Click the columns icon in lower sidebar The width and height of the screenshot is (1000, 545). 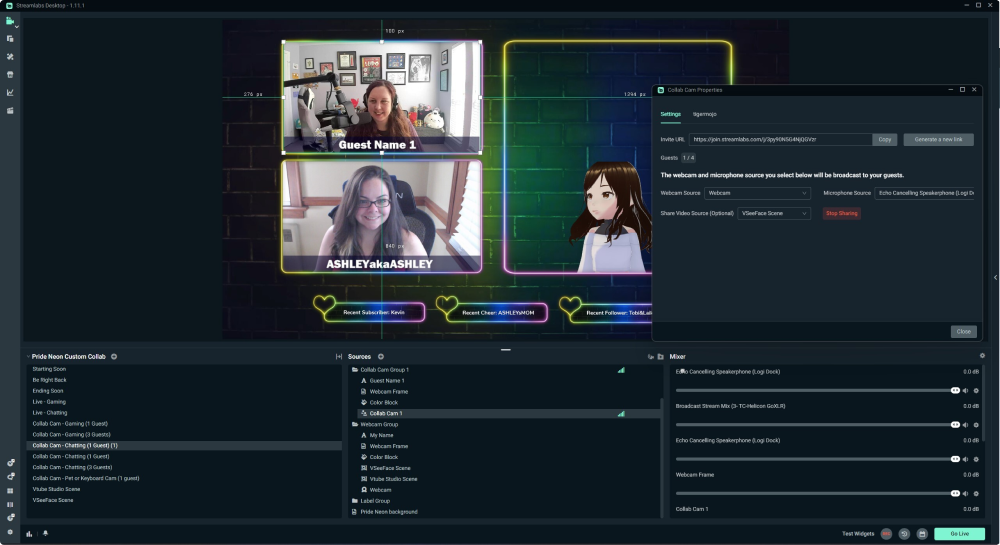click(x=10, y=504)
